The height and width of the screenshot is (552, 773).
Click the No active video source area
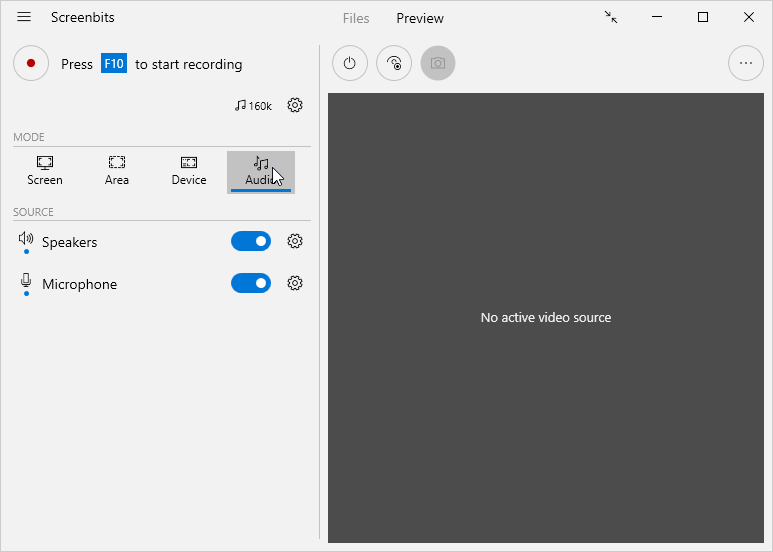point(546,317)
